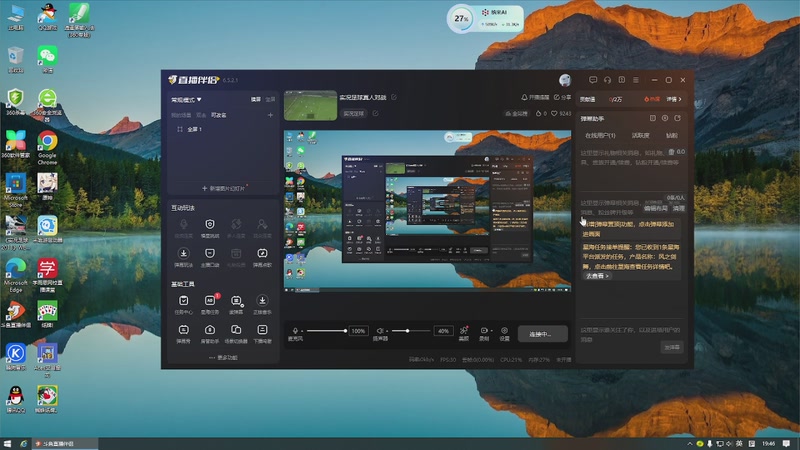Screen dimensions: 800x450
Task: Open the 正版音乐 music tool
Action: pyautogui.click(x=262, y=304)
